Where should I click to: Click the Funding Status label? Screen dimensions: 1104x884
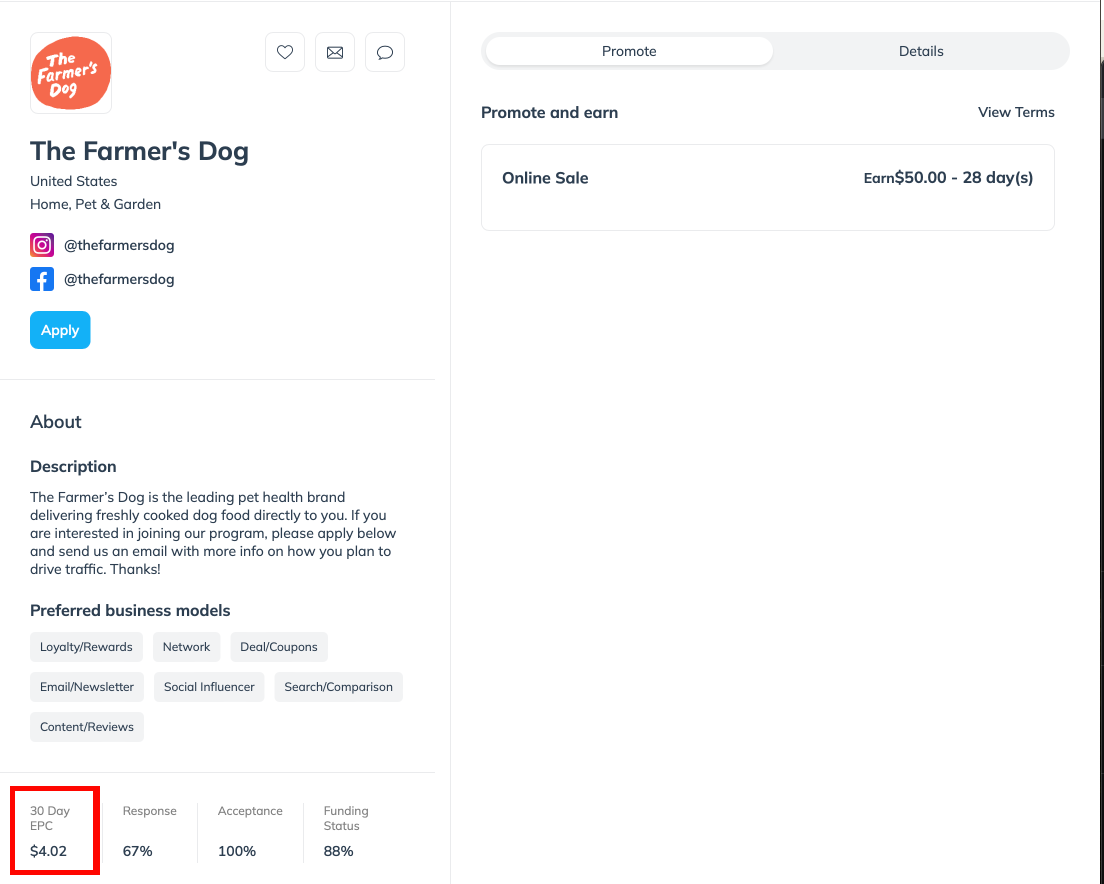tap(346, 819)
